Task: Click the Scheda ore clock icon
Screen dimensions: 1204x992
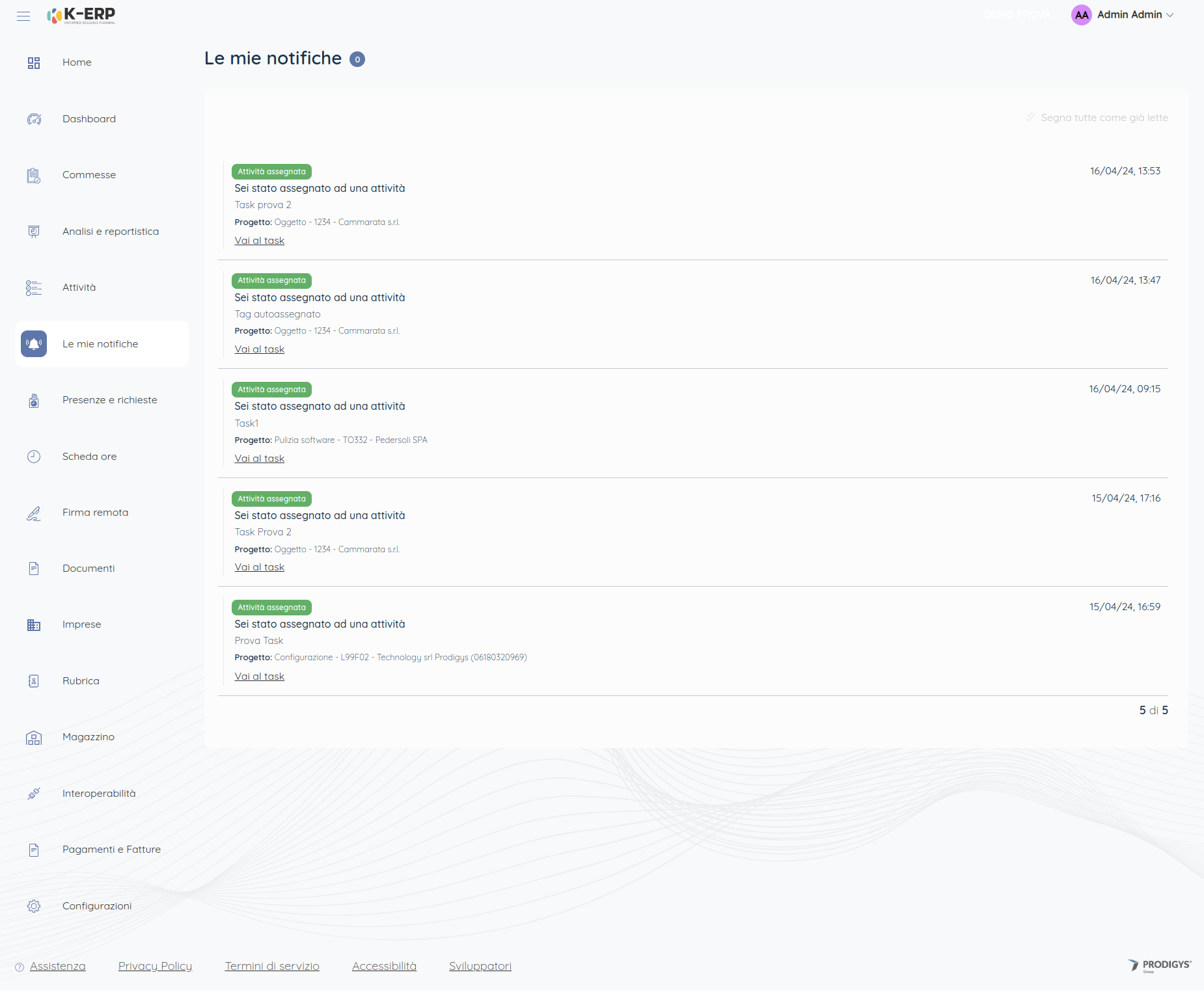Action: pos(34,457)
